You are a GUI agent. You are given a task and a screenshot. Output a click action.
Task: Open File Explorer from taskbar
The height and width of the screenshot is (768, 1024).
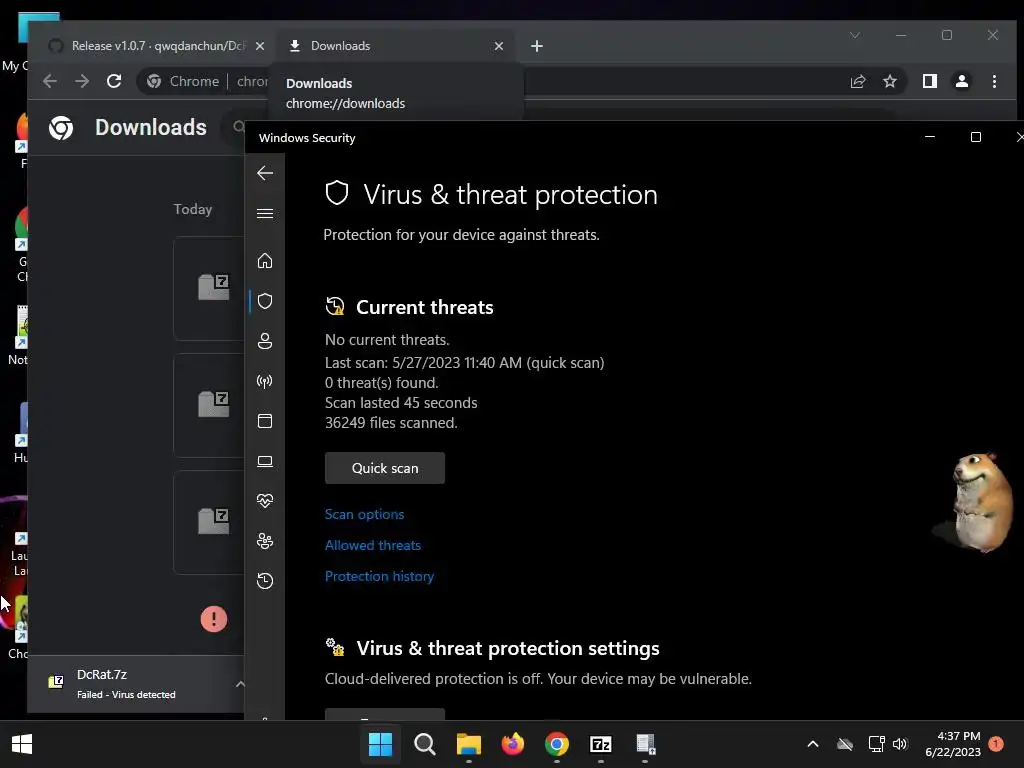pos(468,744)
